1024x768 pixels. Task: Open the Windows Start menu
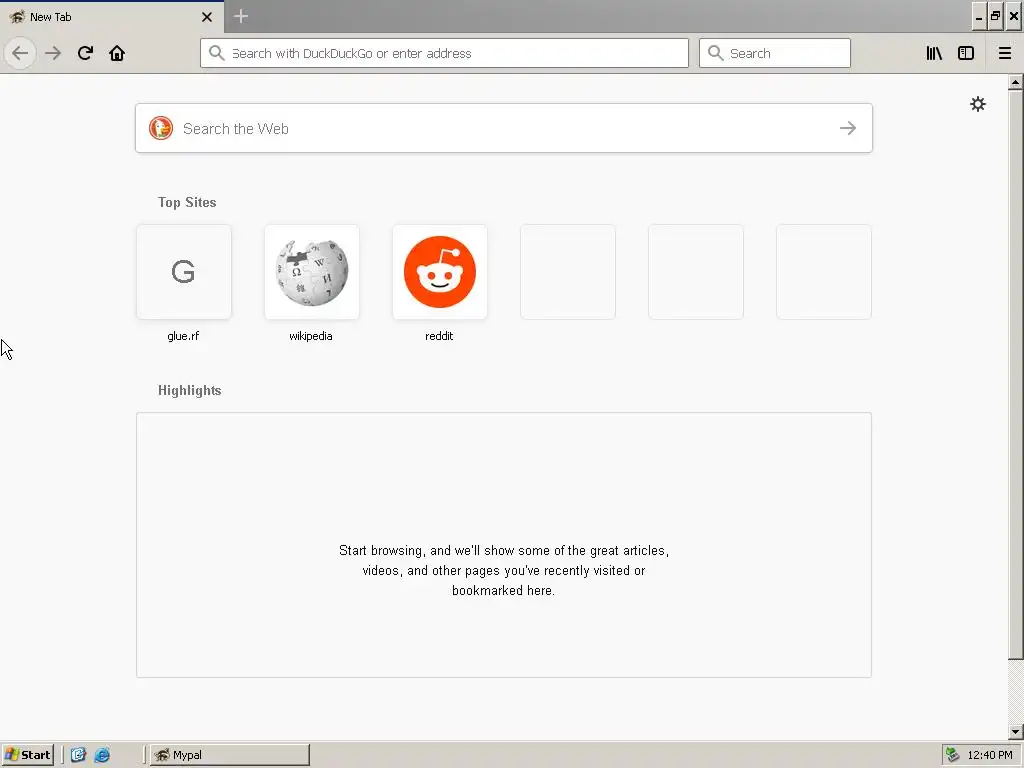27,755
